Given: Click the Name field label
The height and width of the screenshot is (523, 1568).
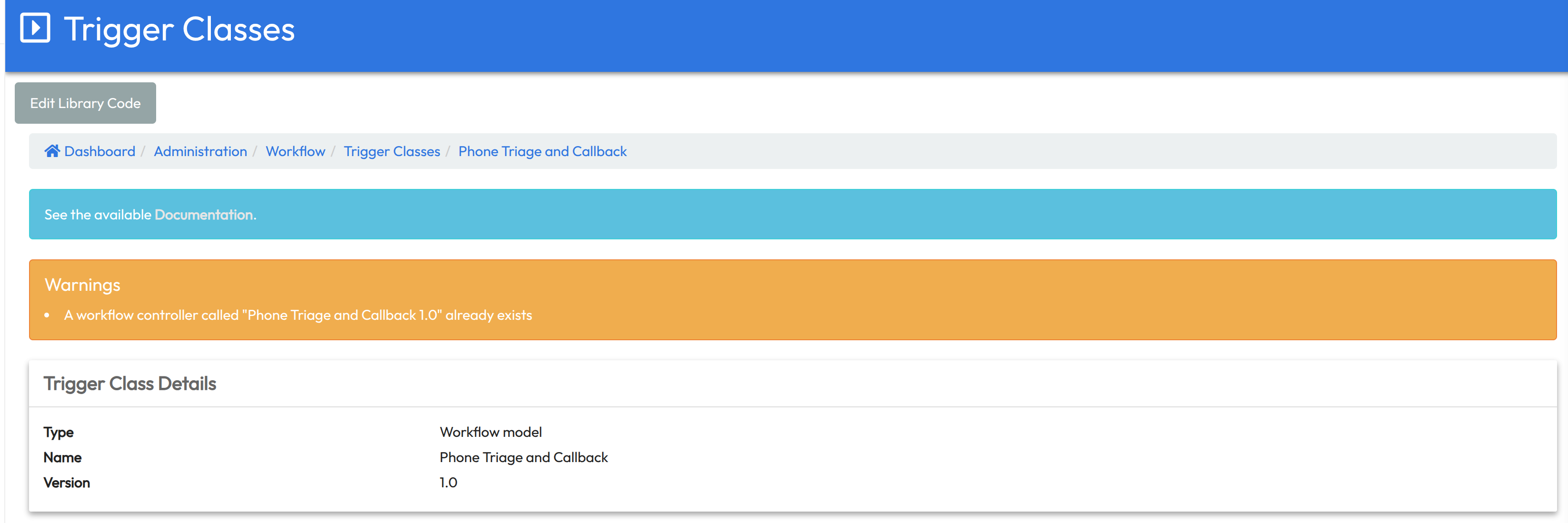Looking at the screenshot, I should point(62,457).
